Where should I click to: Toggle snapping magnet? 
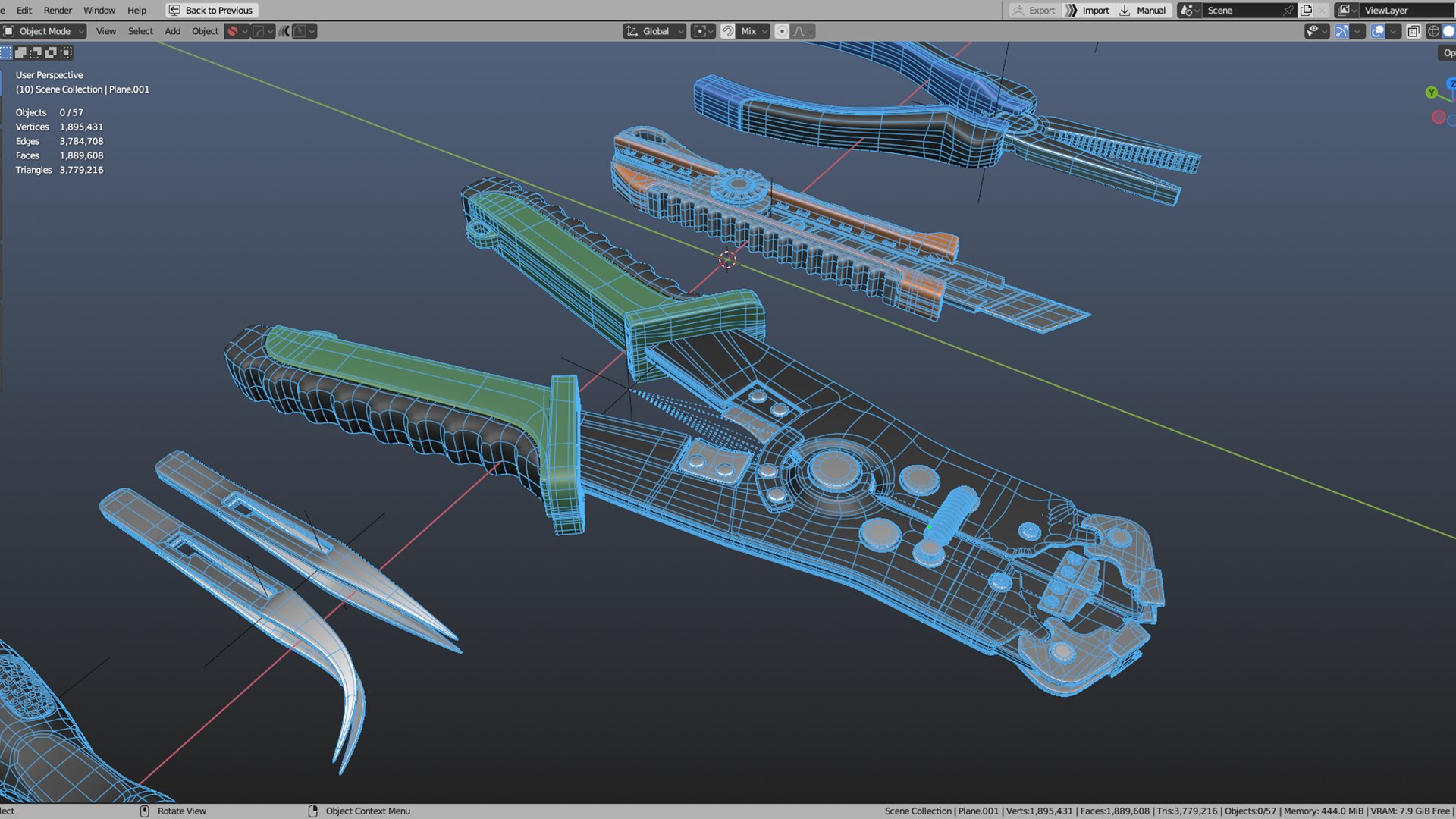click(x=727, y=31)
